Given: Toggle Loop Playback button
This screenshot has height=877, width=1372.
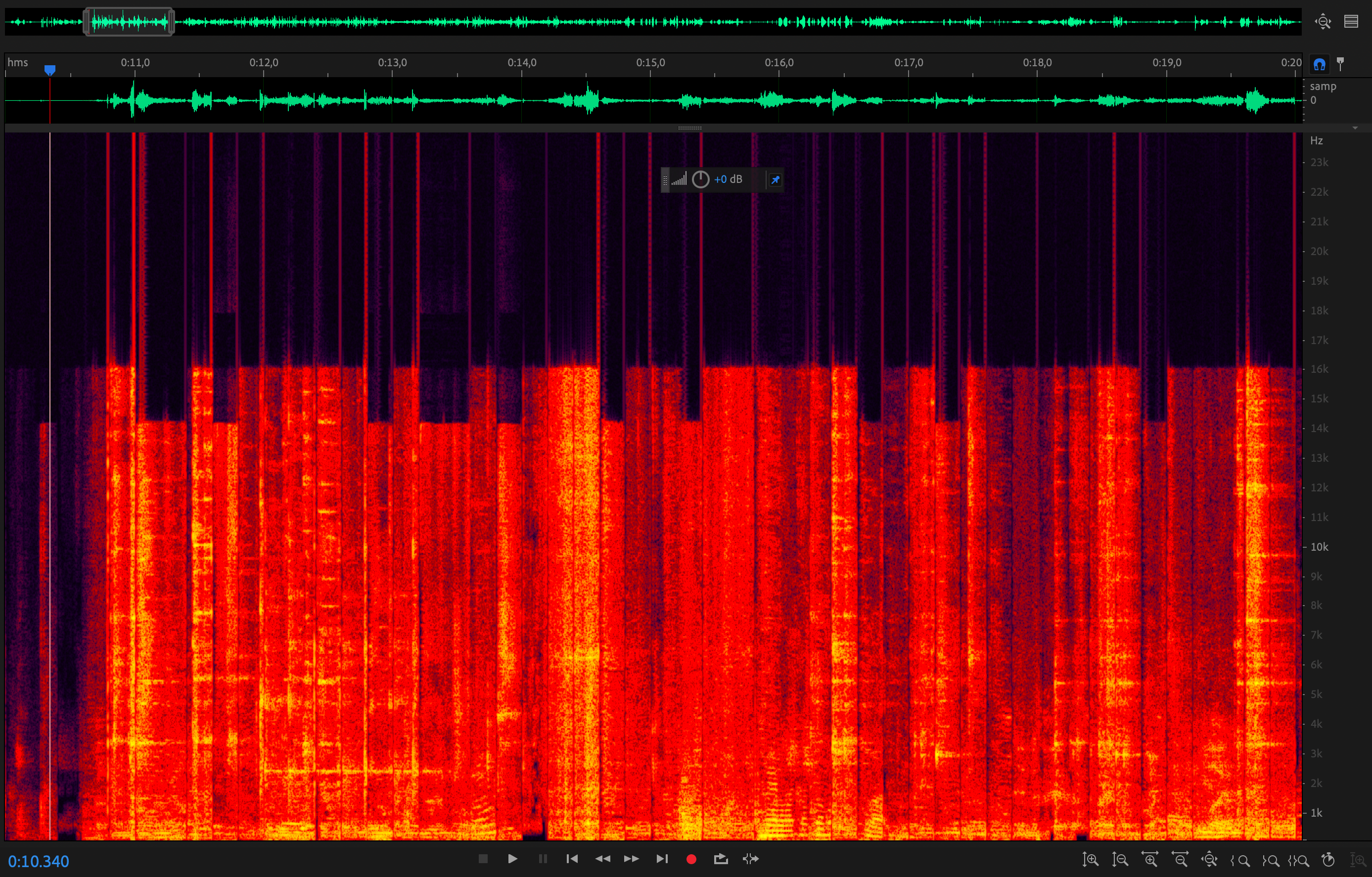Looking at the screenshot, I should pyautogui.click(x=721, y=859).
